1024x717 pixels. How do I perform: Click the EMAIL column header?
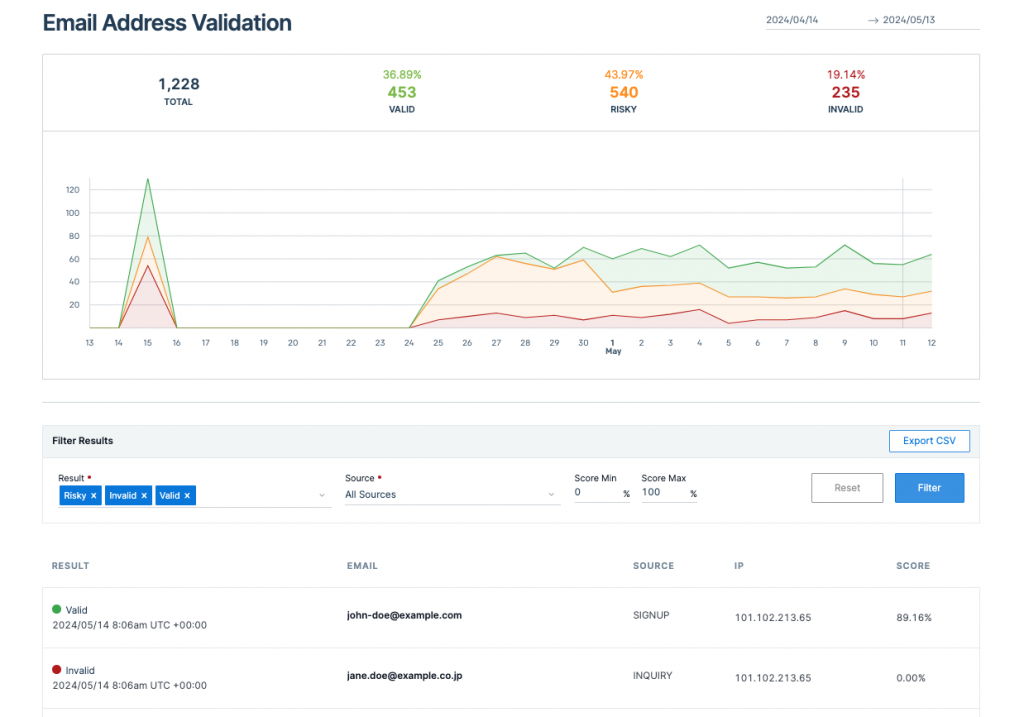pos(362,565)
